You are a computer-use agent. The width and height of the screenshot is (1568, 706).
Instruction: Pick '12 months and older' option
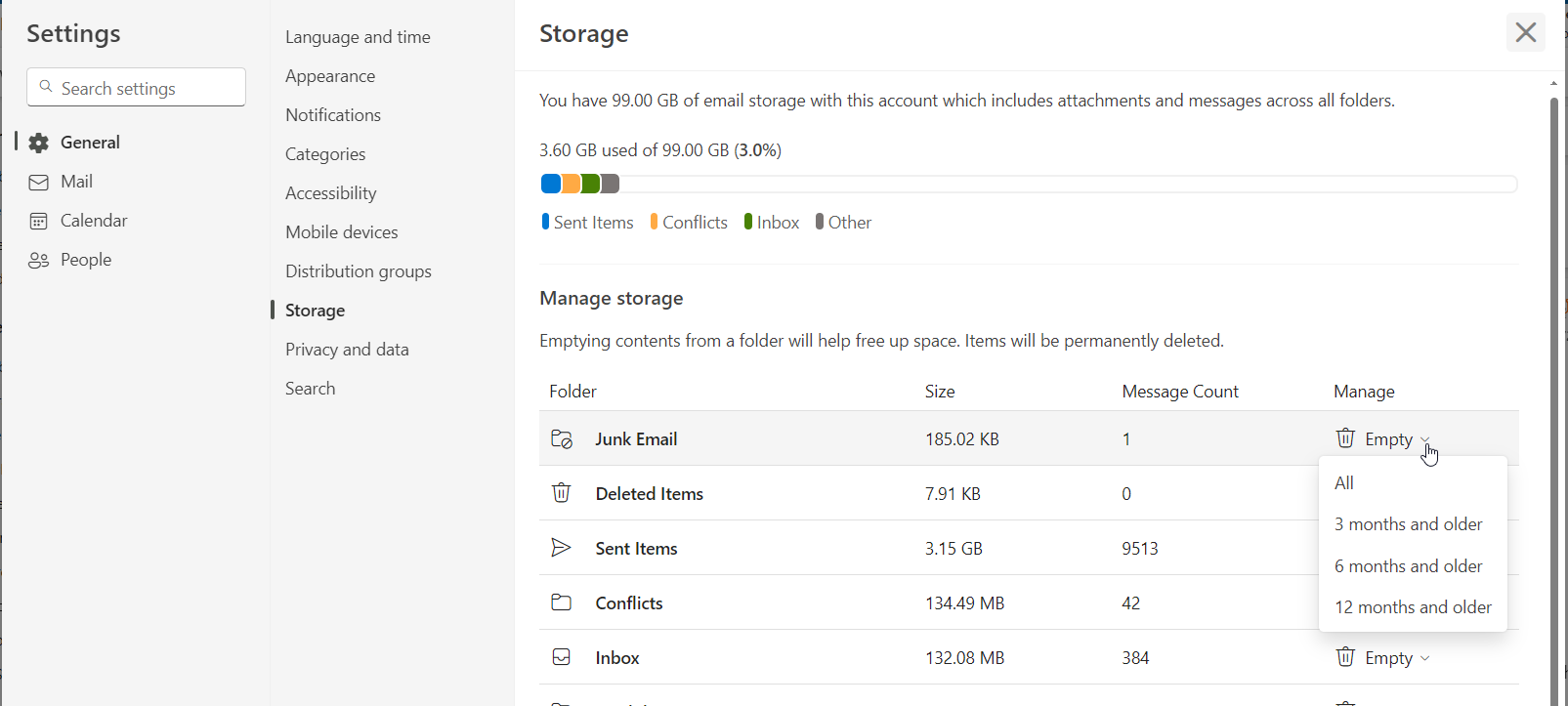click(1413, 607)
